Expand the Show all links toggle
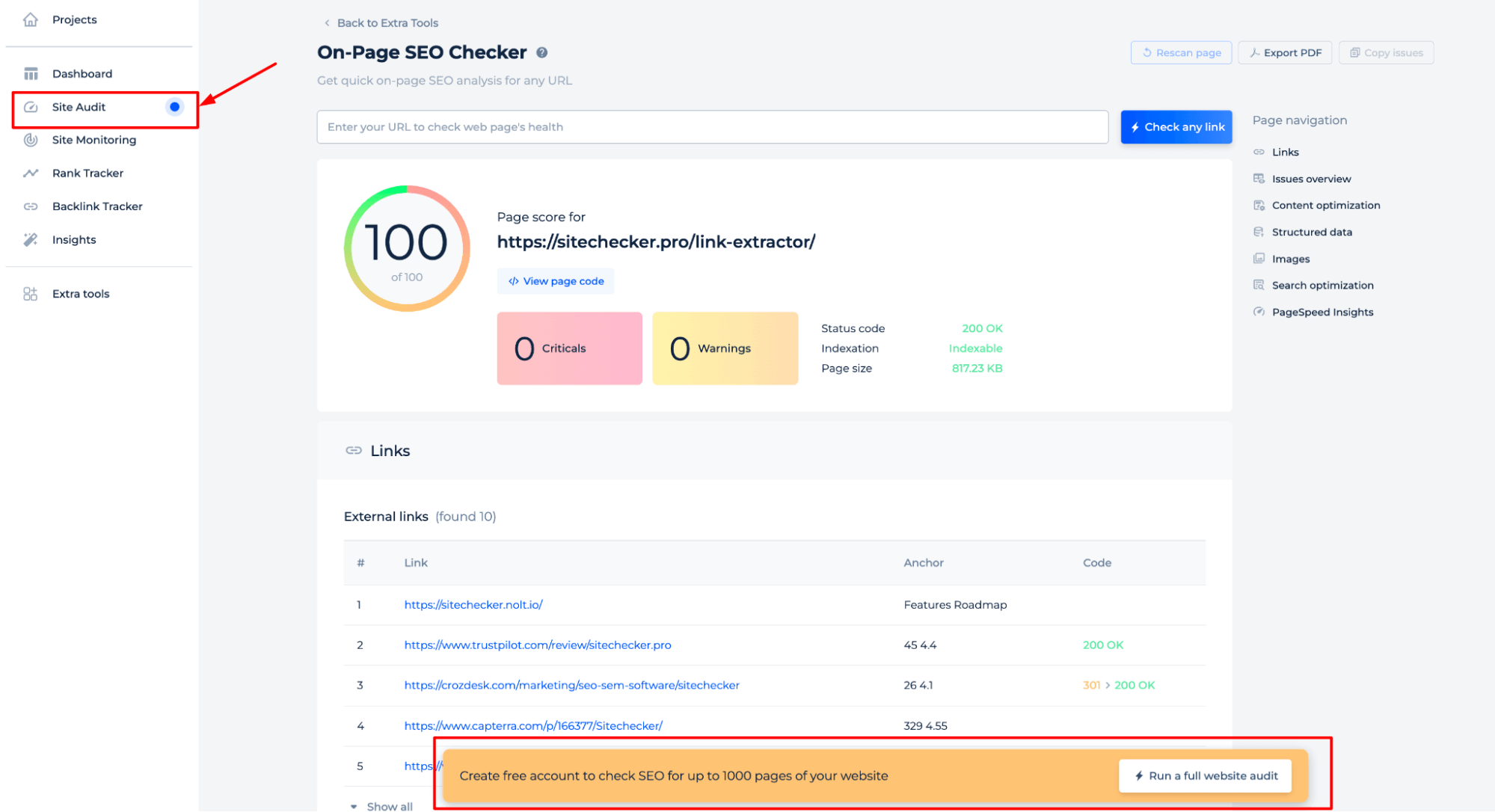The width and height of the screenshot is (1495, 812). pyautogui.click(x=381, y=806)
